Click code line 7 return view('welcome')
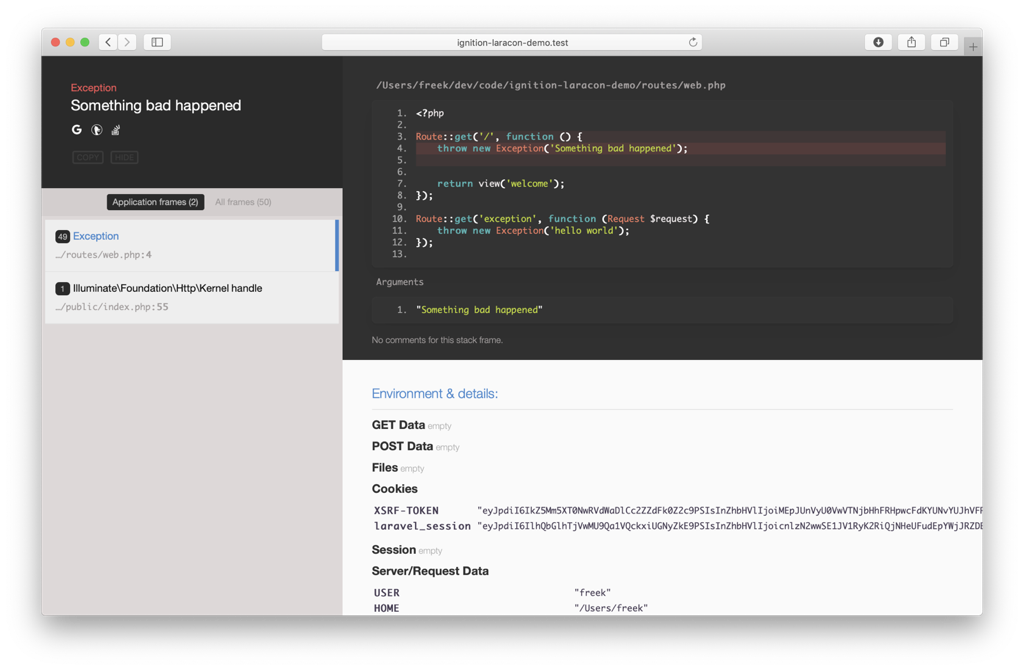1024x670 pixels. tap(501, 183)
